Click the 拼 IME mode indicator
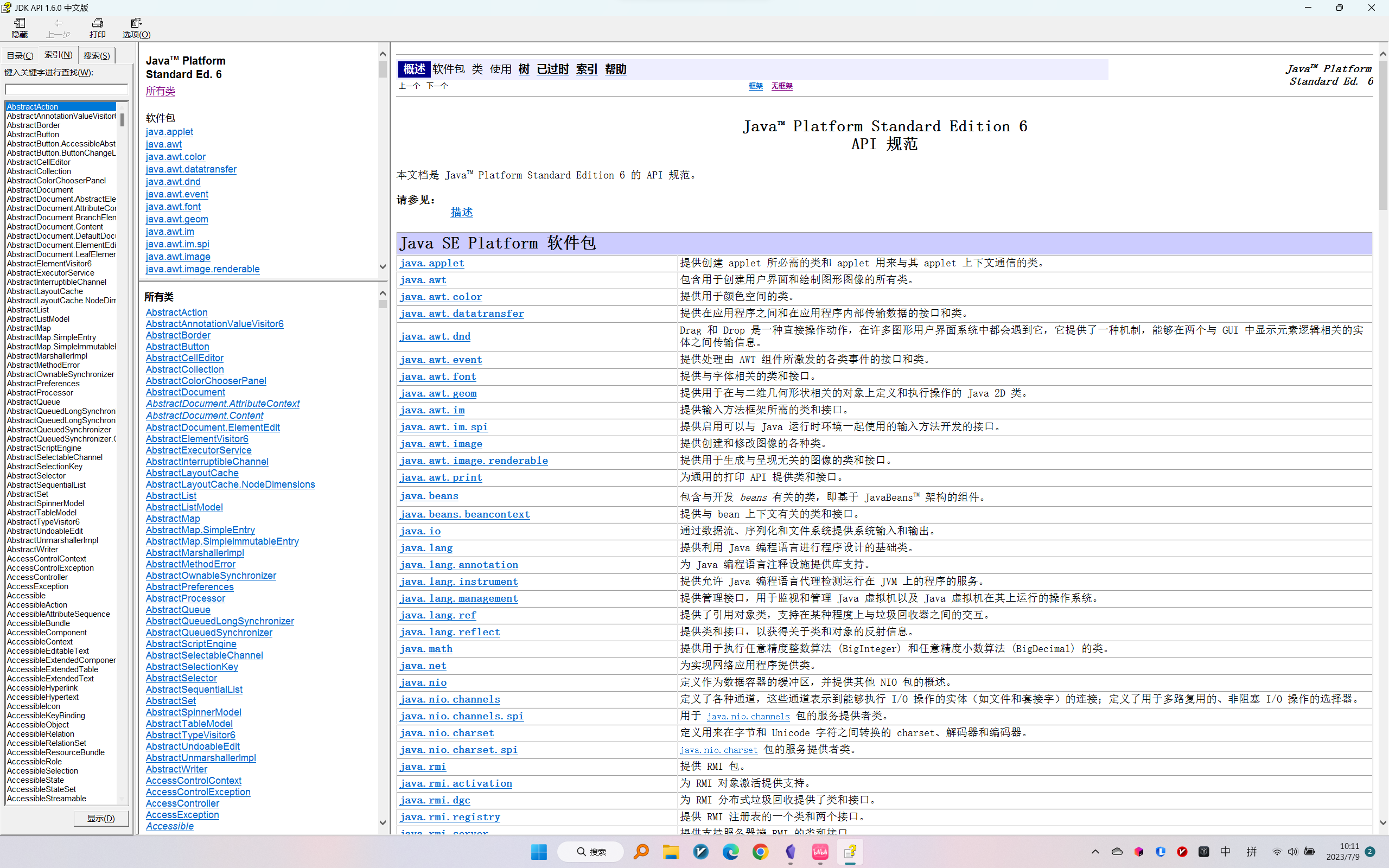 tap(1252, 852)
